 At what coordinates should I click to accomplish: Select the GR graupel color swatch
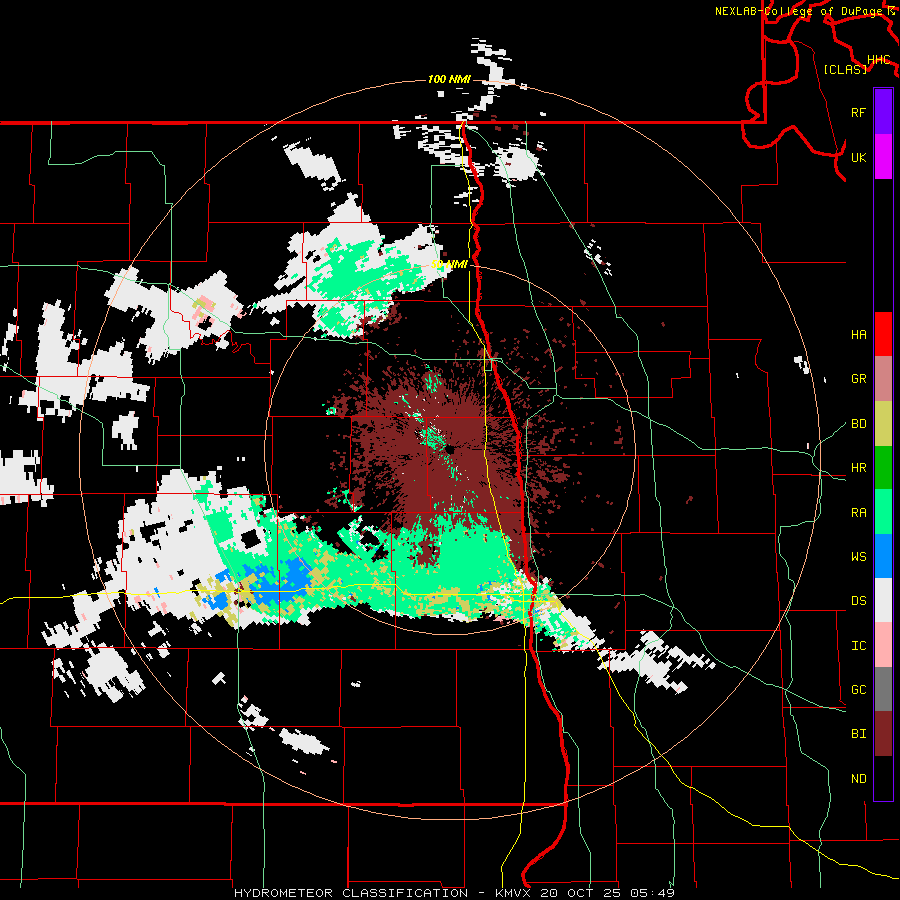click(883, 379)
